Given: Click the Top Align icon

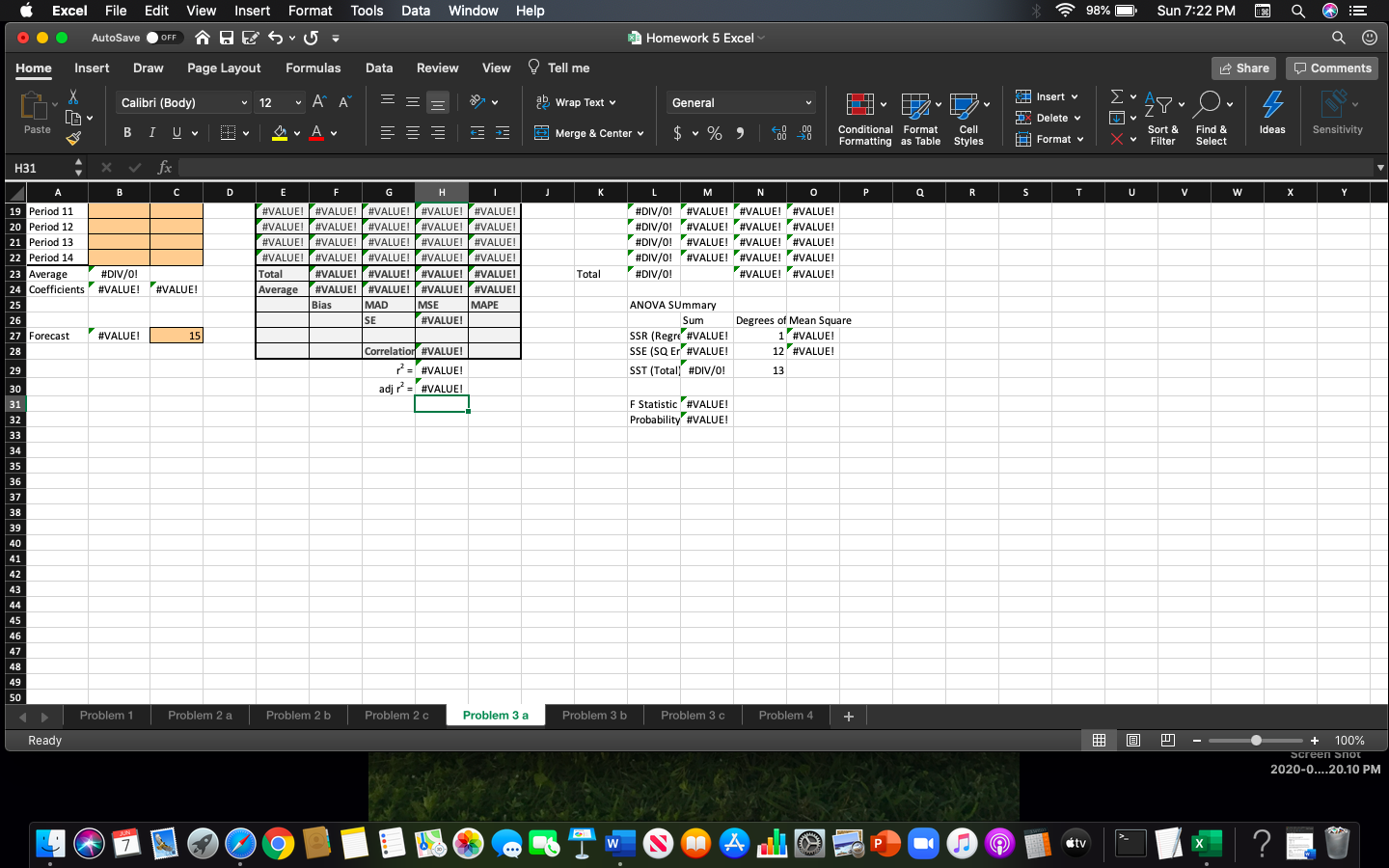Looking at the screenshot, I should (388, 101).
